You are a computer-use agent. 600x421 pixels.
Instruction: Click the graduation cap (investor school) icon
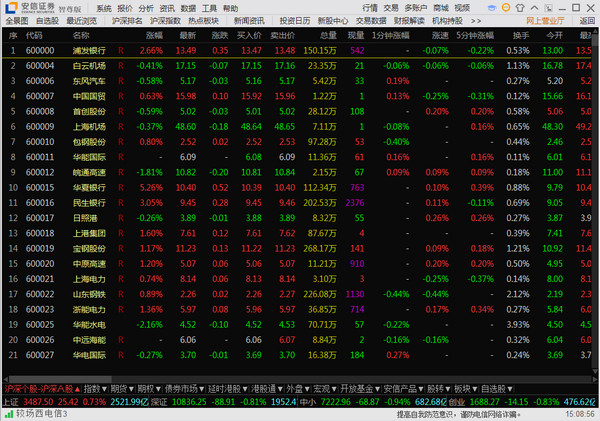pos(492,8)
